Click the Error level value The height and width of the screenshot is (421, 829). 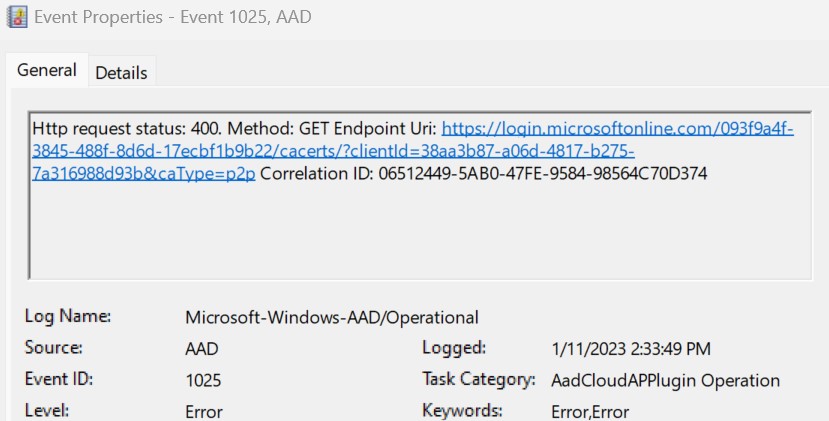(x=204, y=412)
